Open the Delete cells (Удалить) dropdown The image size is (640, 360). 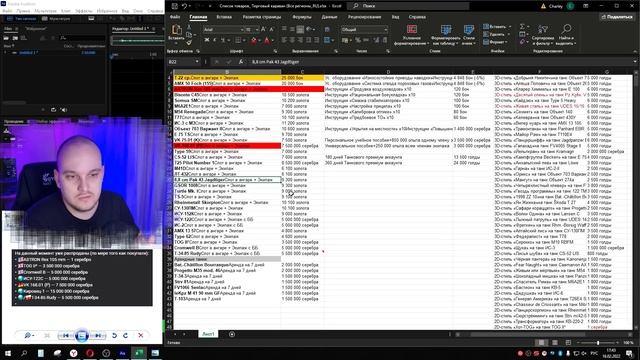click(496, 34)
